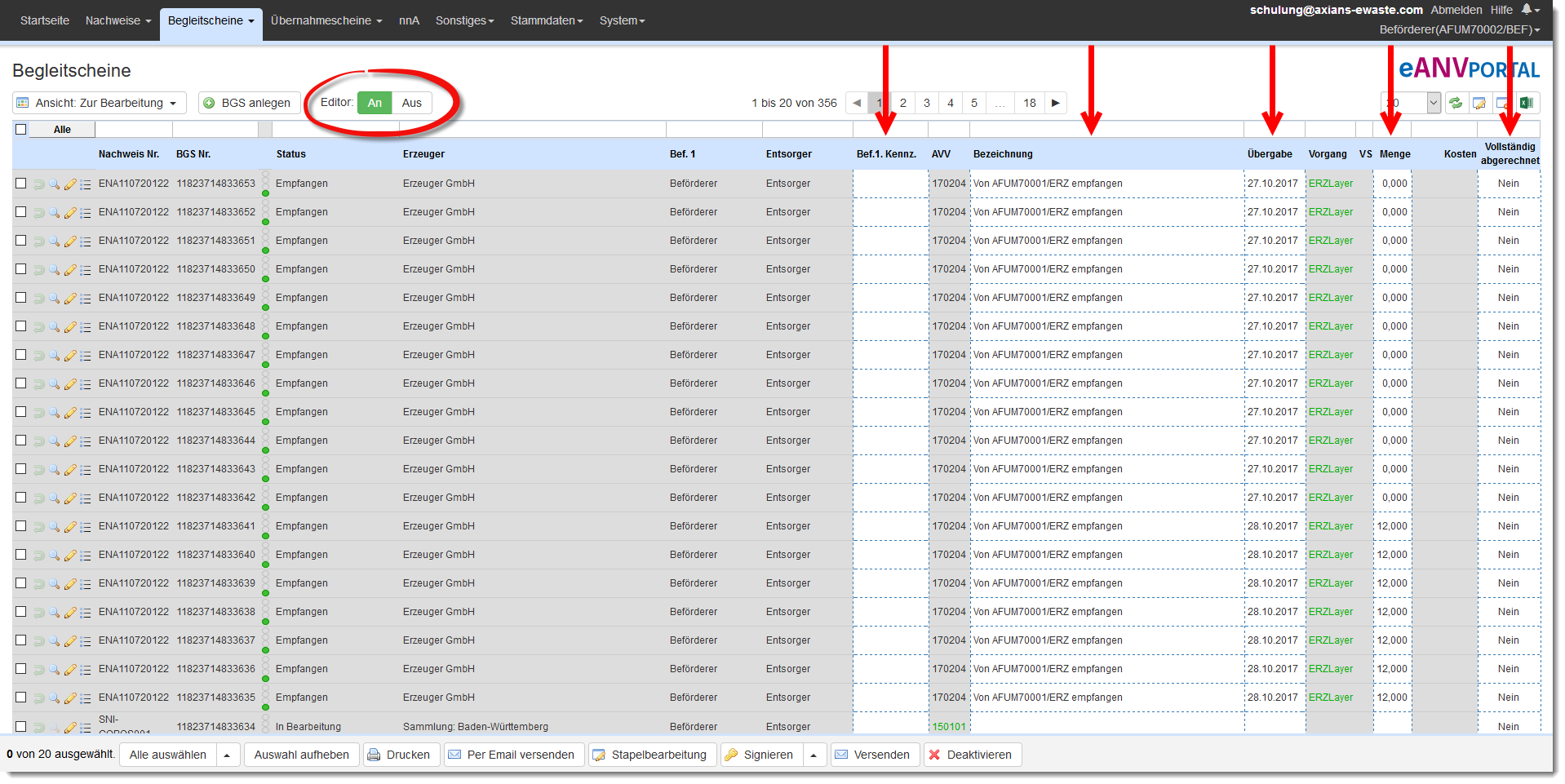Pencil edit icon on row 11823714833645
Viewport: 1565px width, 784px height.
pyautogui.click(x=70, y=413)
